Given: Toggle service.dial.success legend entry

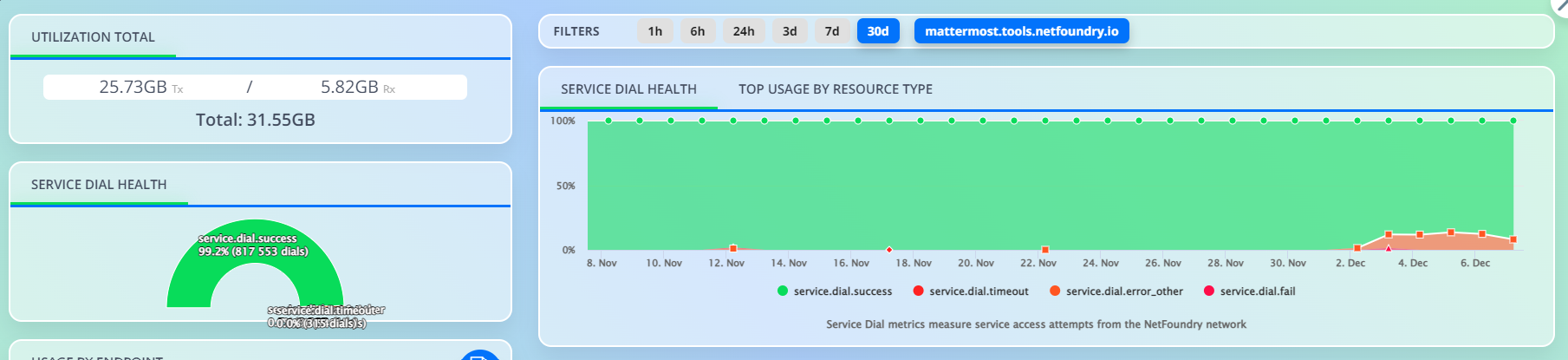Looking at the screenshot, I should point(835,291).
